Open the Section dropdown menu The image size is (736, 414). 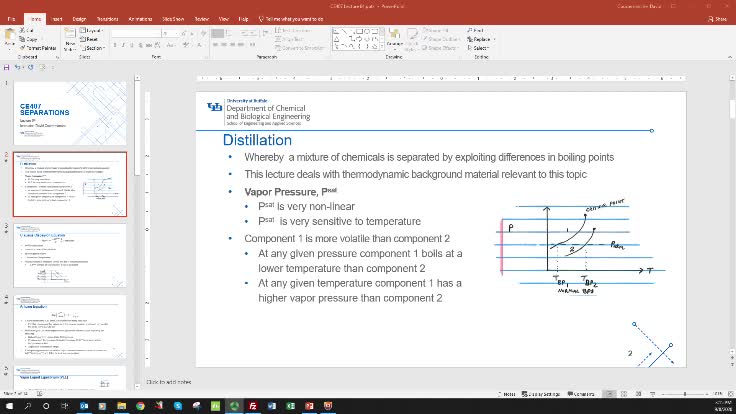[96, 47]
